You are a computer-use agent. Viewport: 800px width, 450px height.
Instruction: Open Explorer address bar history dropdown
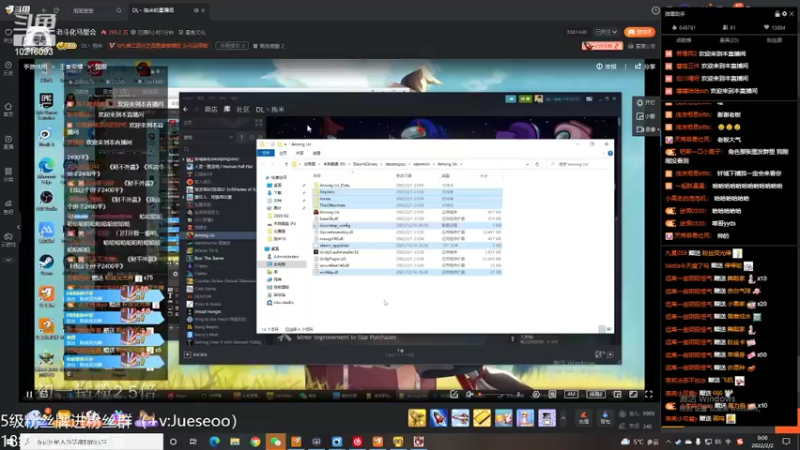point(527,164)
